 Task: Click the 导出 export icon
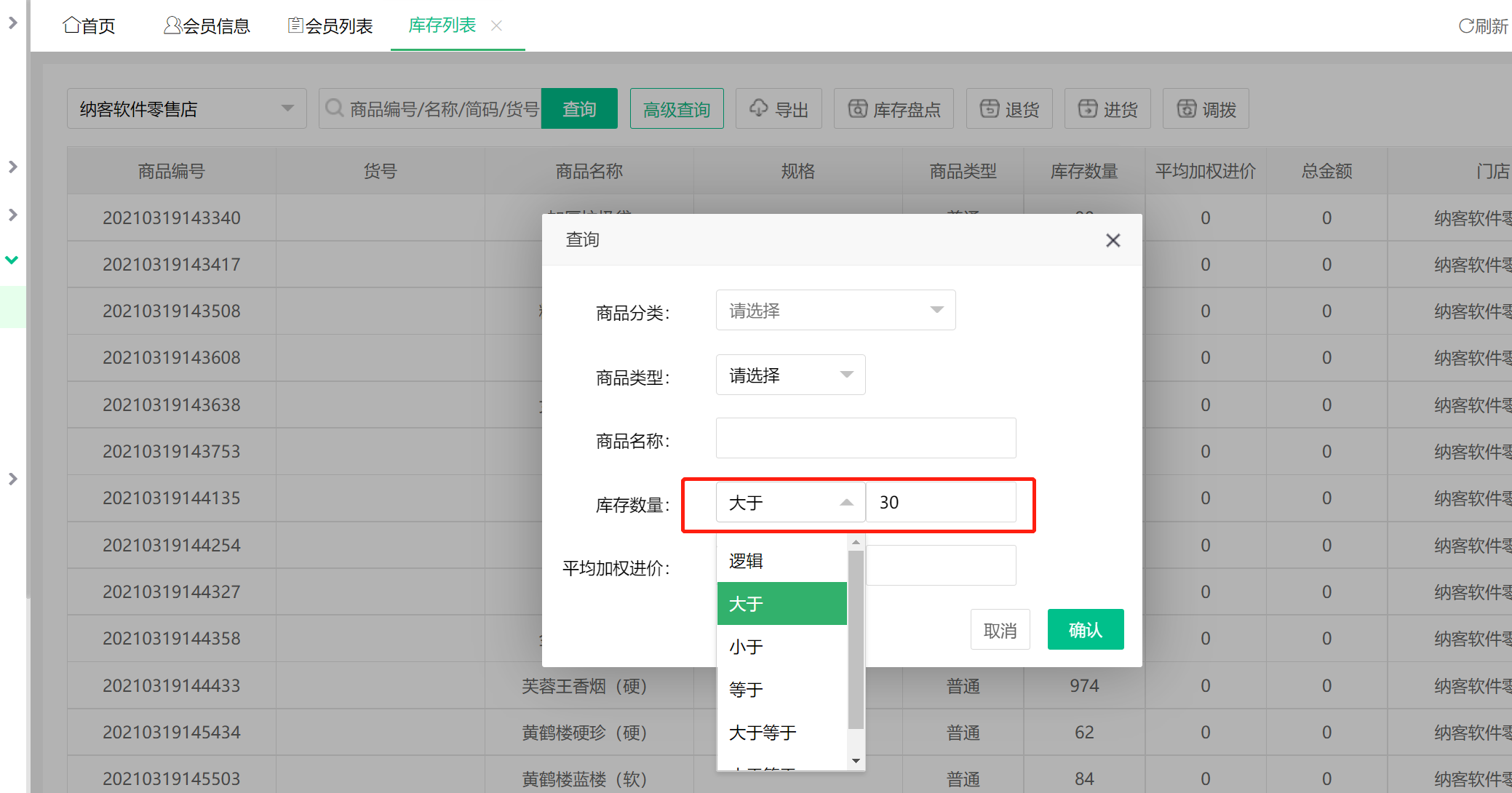click(x=759, y=108)
